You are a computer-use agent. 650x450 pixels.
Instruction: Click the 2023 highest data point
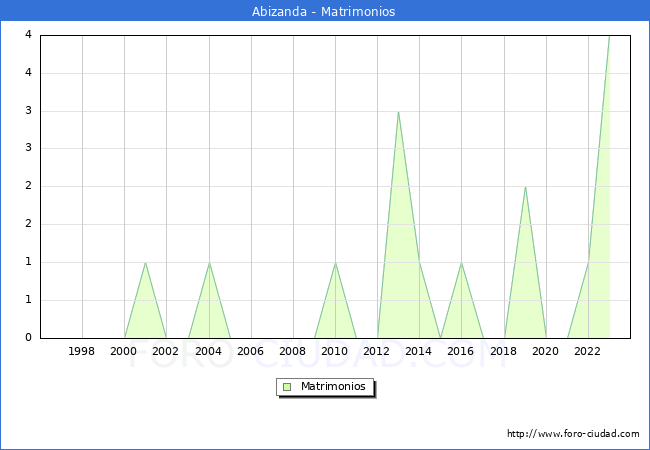tap(608, 37)
